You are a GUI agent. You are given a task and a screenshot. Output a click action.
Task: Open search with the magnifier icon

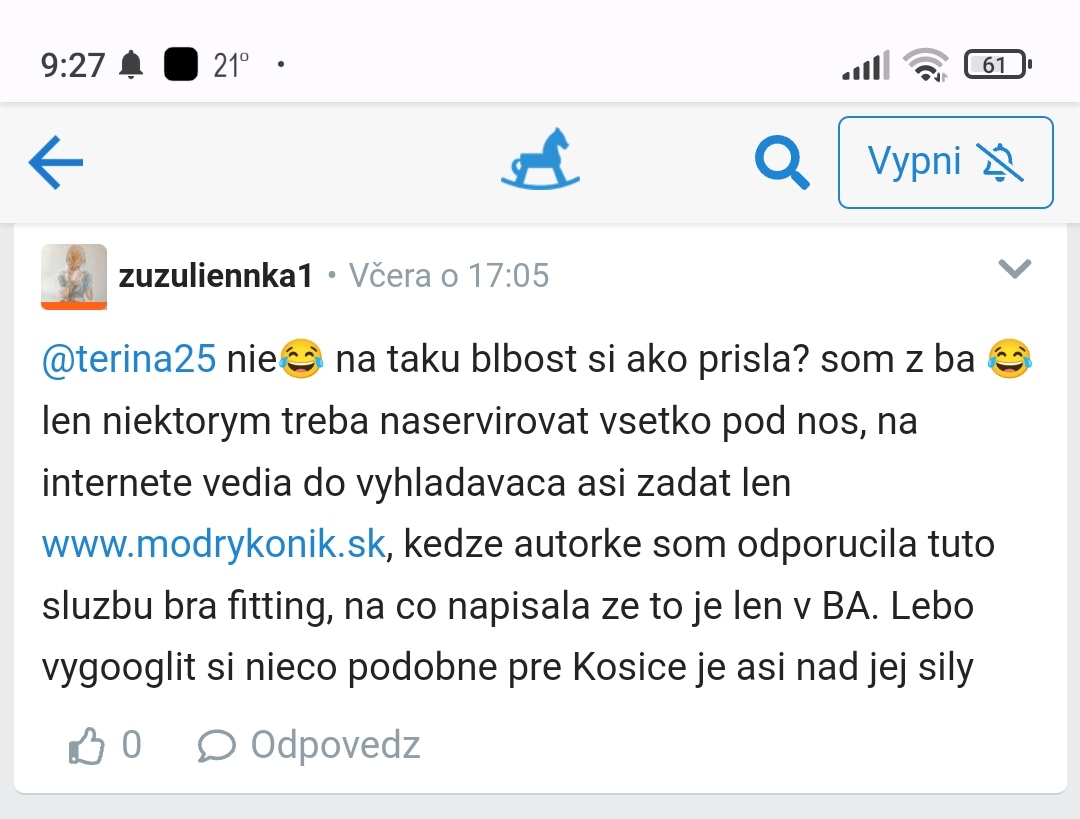(781, 162)
